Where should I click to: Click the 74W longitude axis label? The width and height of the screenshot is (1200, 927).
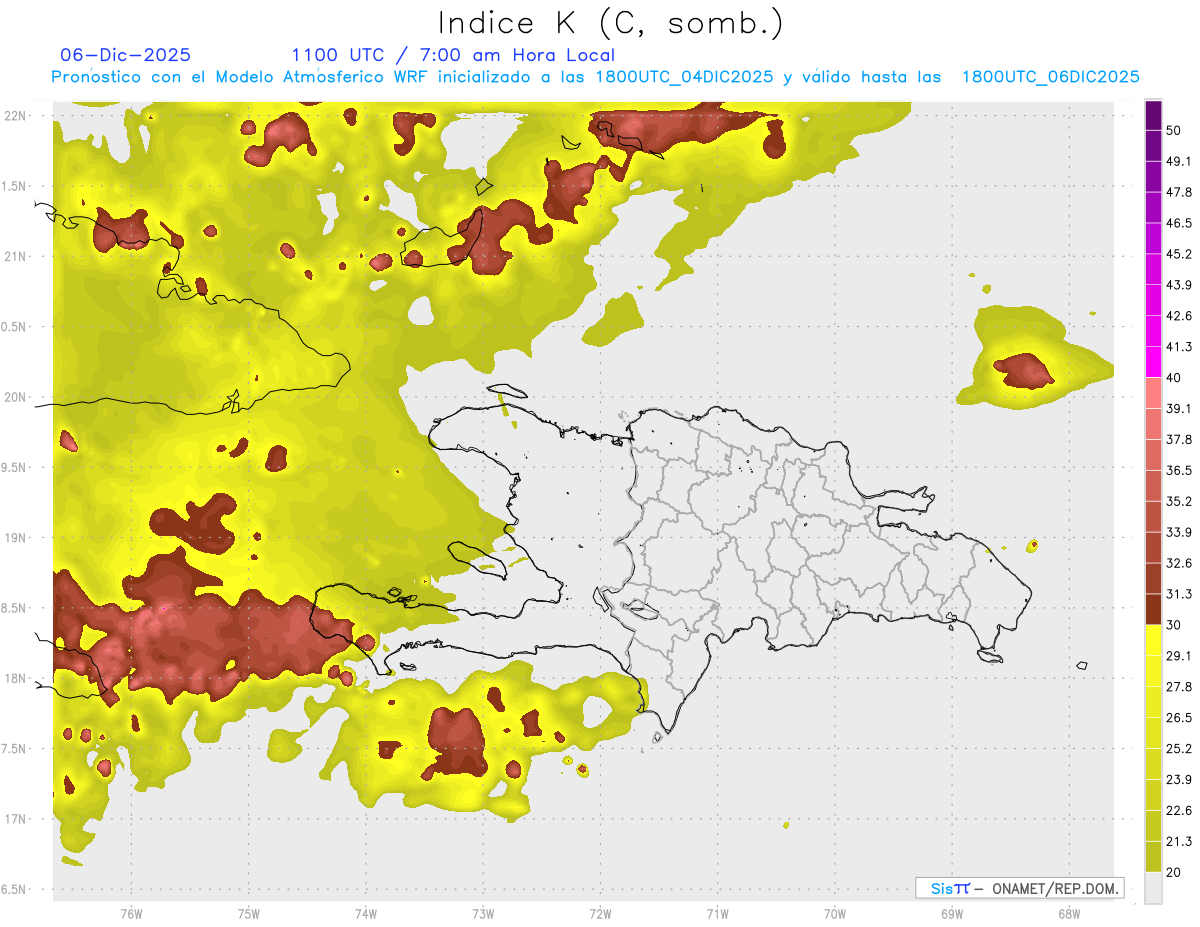pos(365,913)
